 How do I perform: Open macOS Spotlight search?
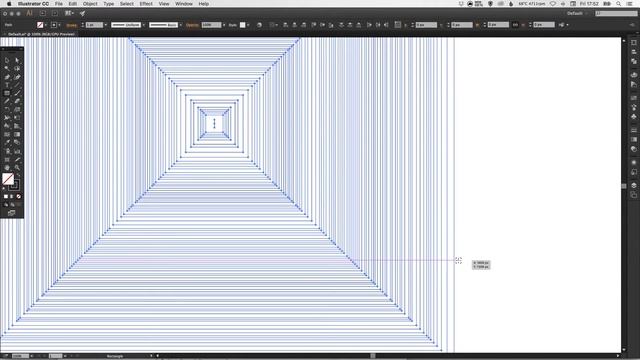click(619, 4)
